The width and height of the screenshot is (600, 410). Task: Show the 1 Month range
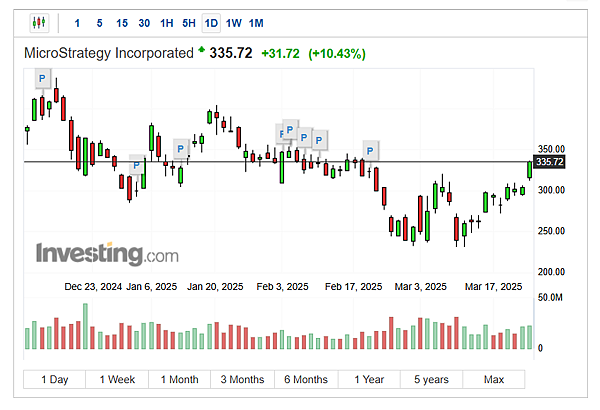tap(179, 379)
